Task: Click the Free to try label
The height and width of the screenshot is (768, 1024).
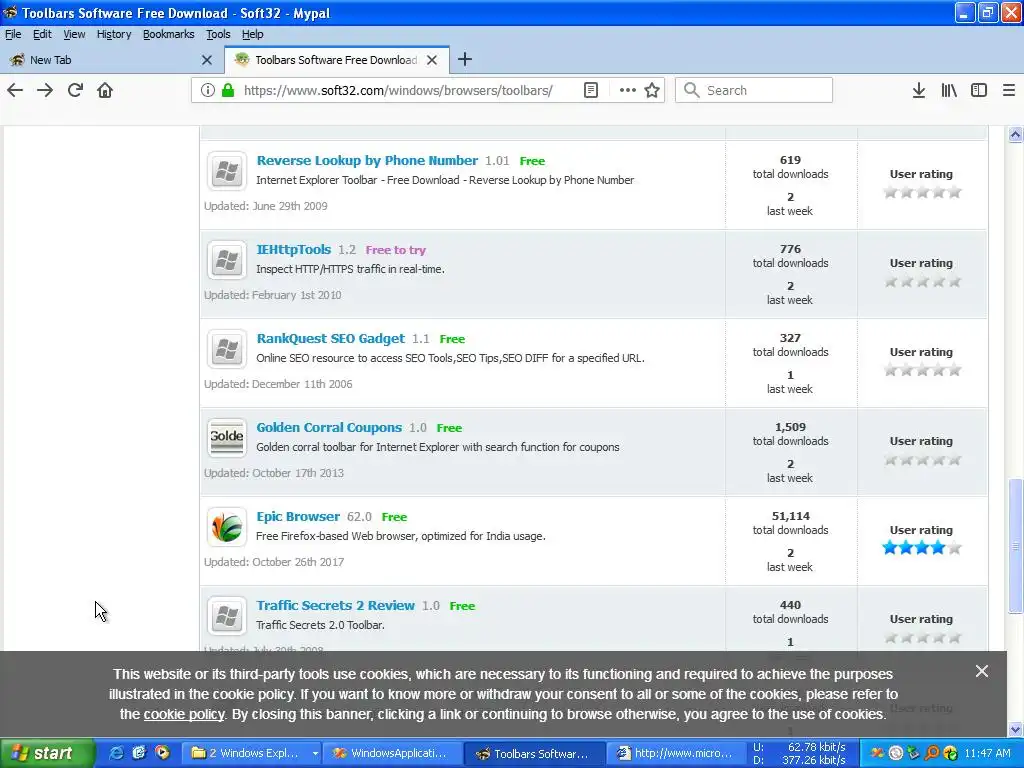Action: 395,250
